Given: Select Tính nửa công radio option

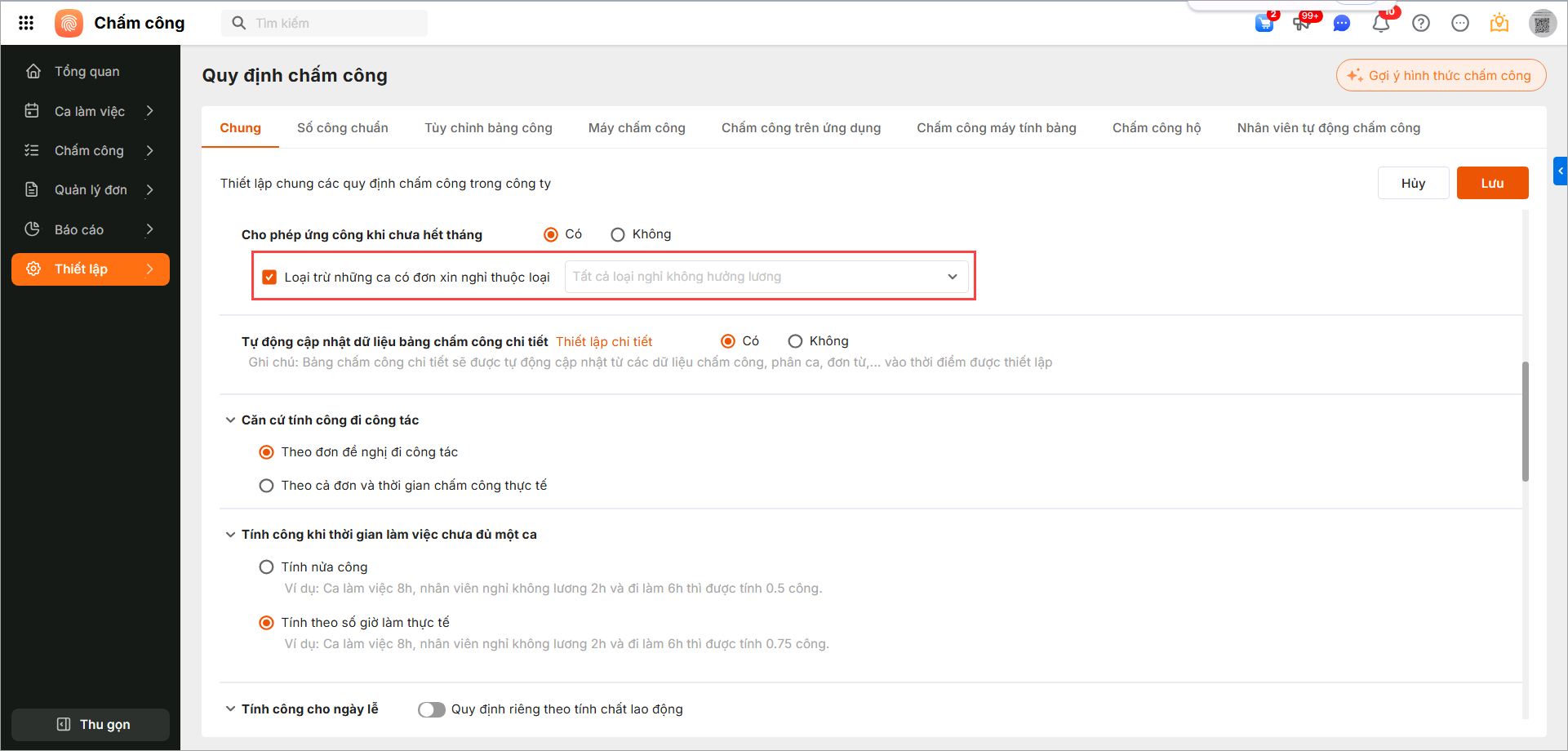Looking at the screenshot, I should [x=266, y=567].
